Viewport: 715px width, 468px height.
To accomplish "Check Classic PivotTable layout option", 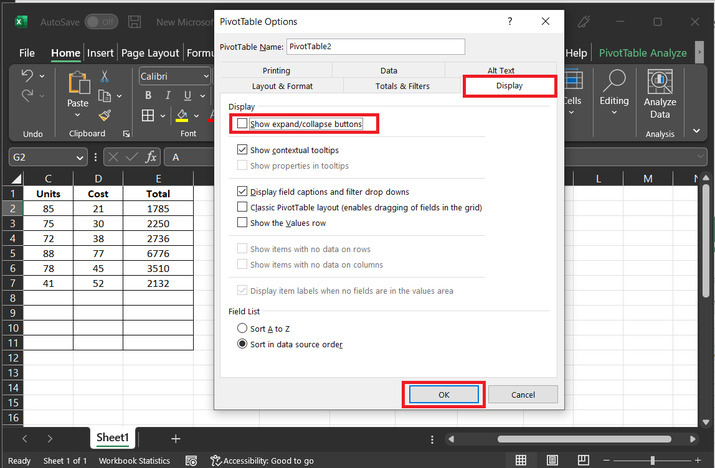I will point(242,207).
